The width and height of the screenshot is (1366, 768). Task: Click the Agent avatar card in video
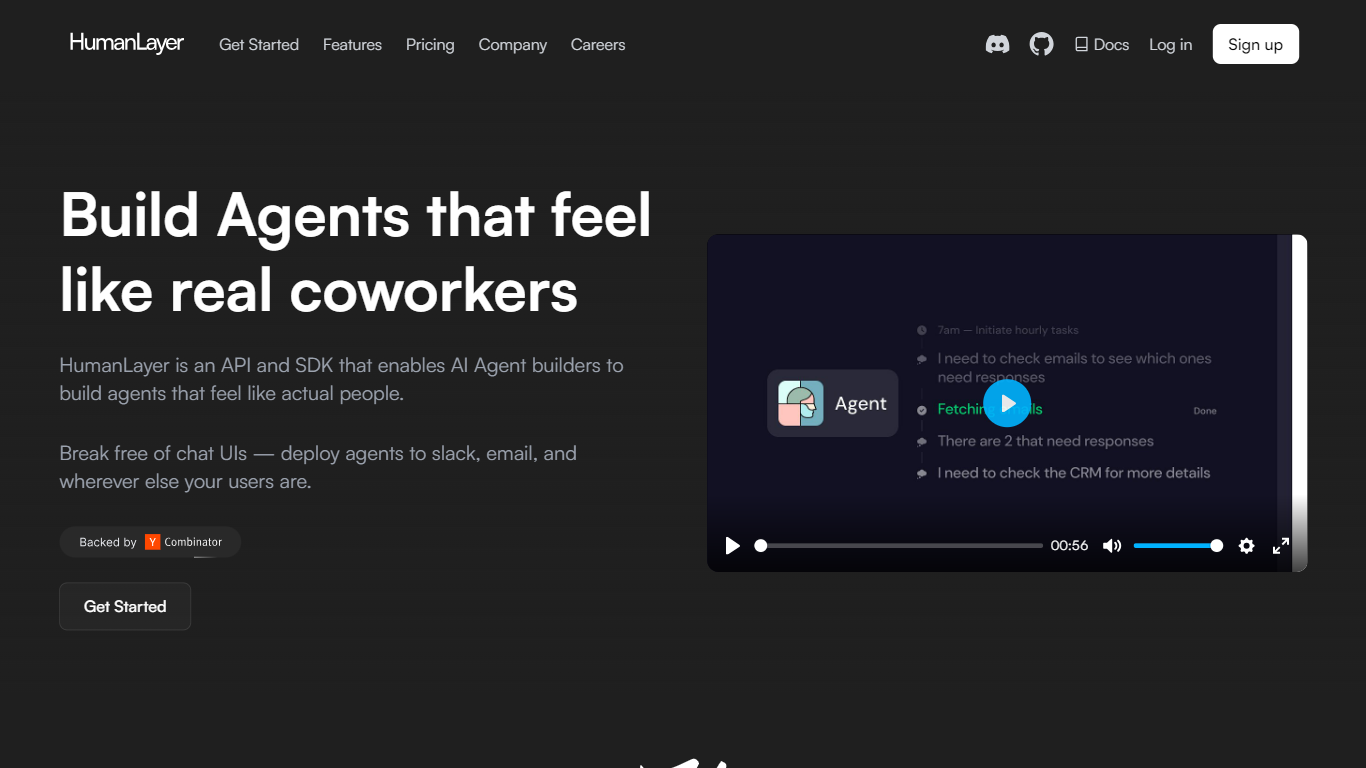833,403
